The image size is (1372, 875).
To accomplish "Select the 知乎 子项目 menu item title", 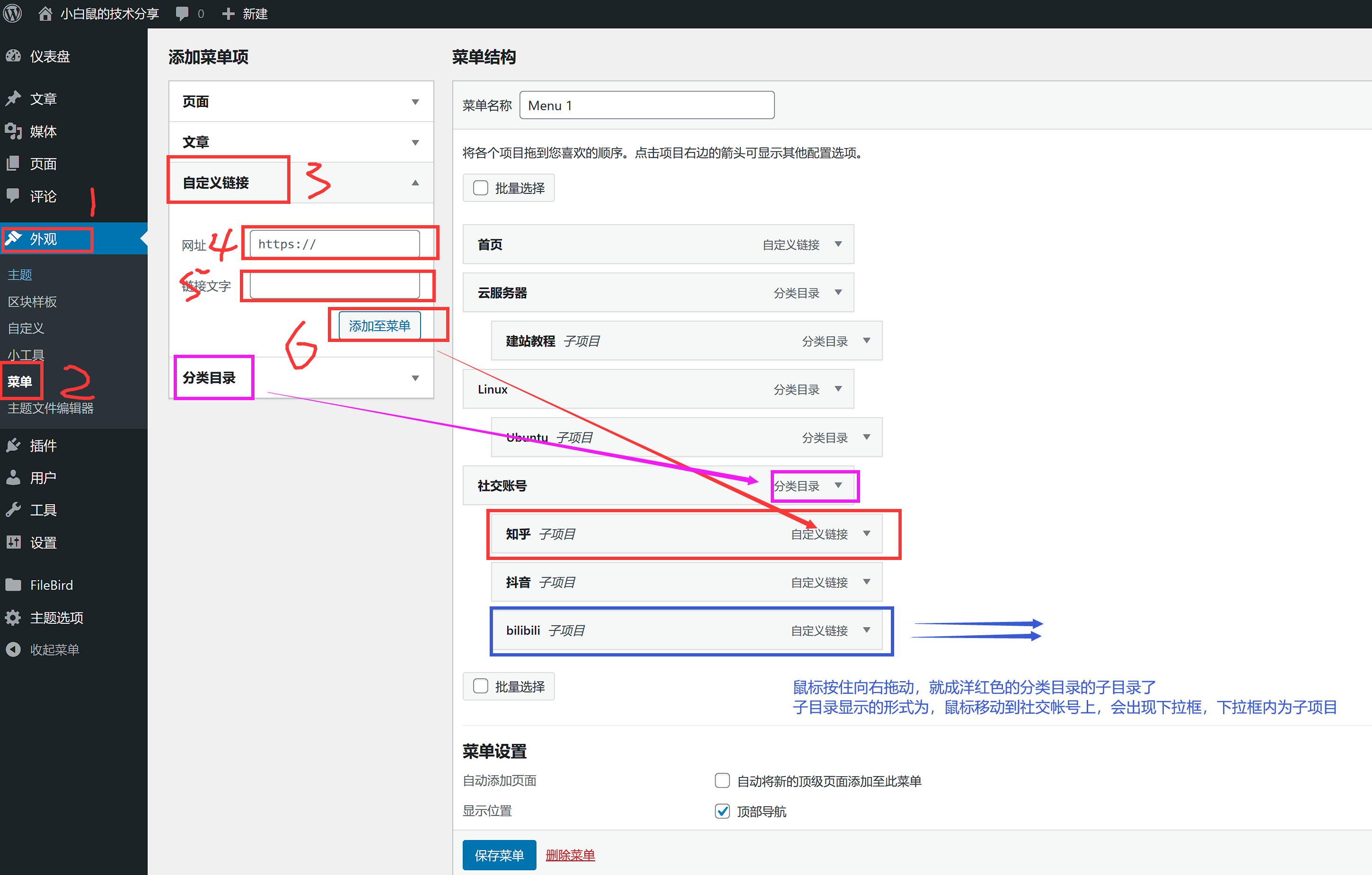I will pyautogui.click(x=540, y=534).
